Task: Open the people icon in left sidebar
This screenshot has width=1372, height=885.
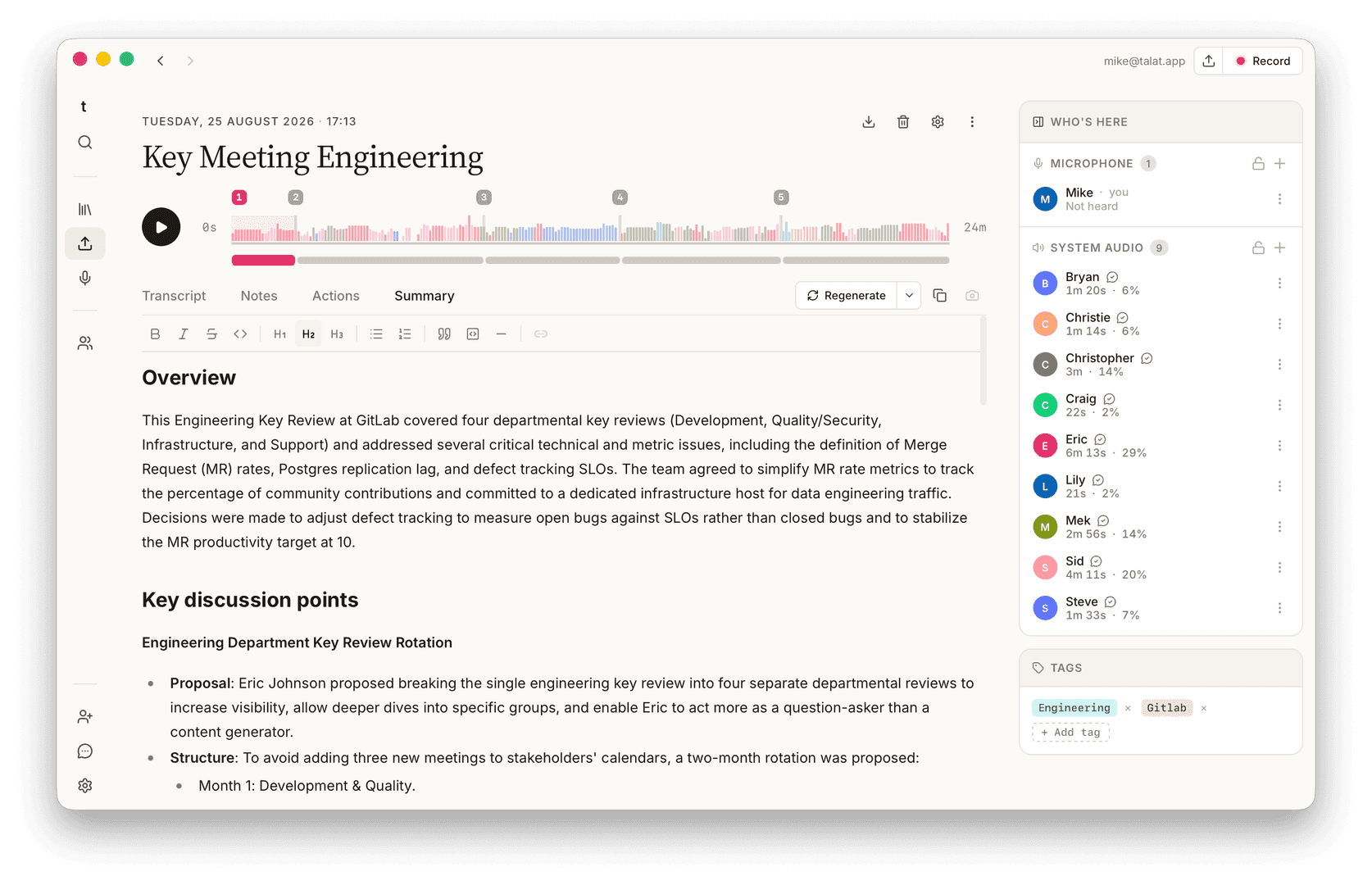Action: coord(85,343)
